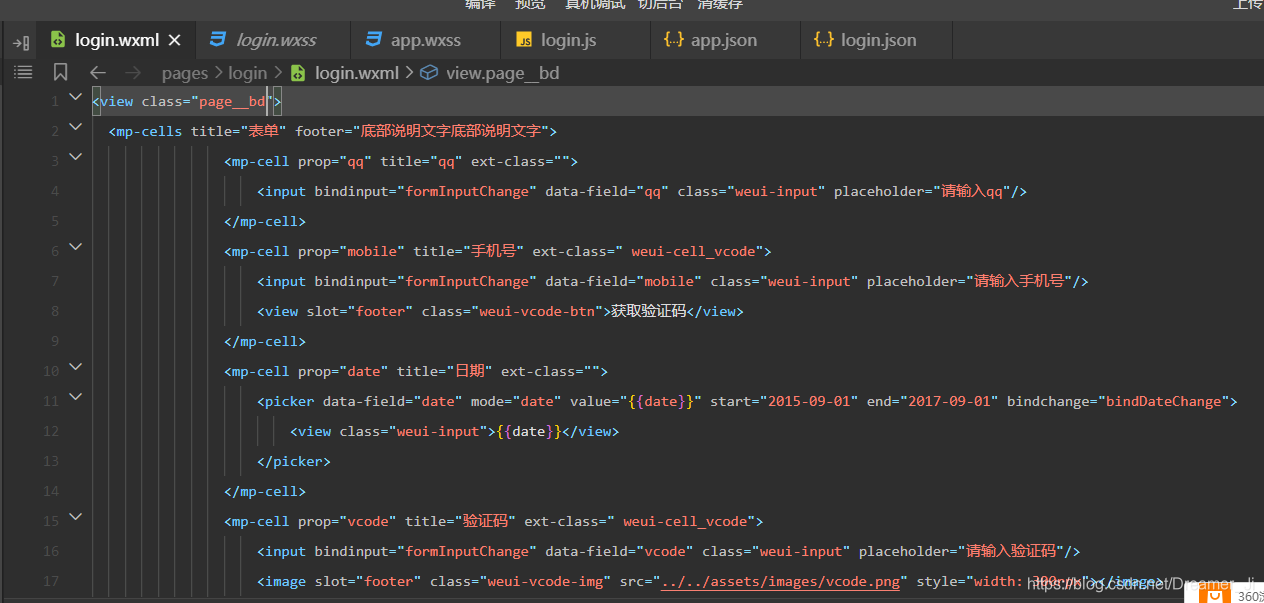Screen dimensions: 1264x603
Task: Toggle the sidebar panel icon left of tabs
Action: (21, 43)
